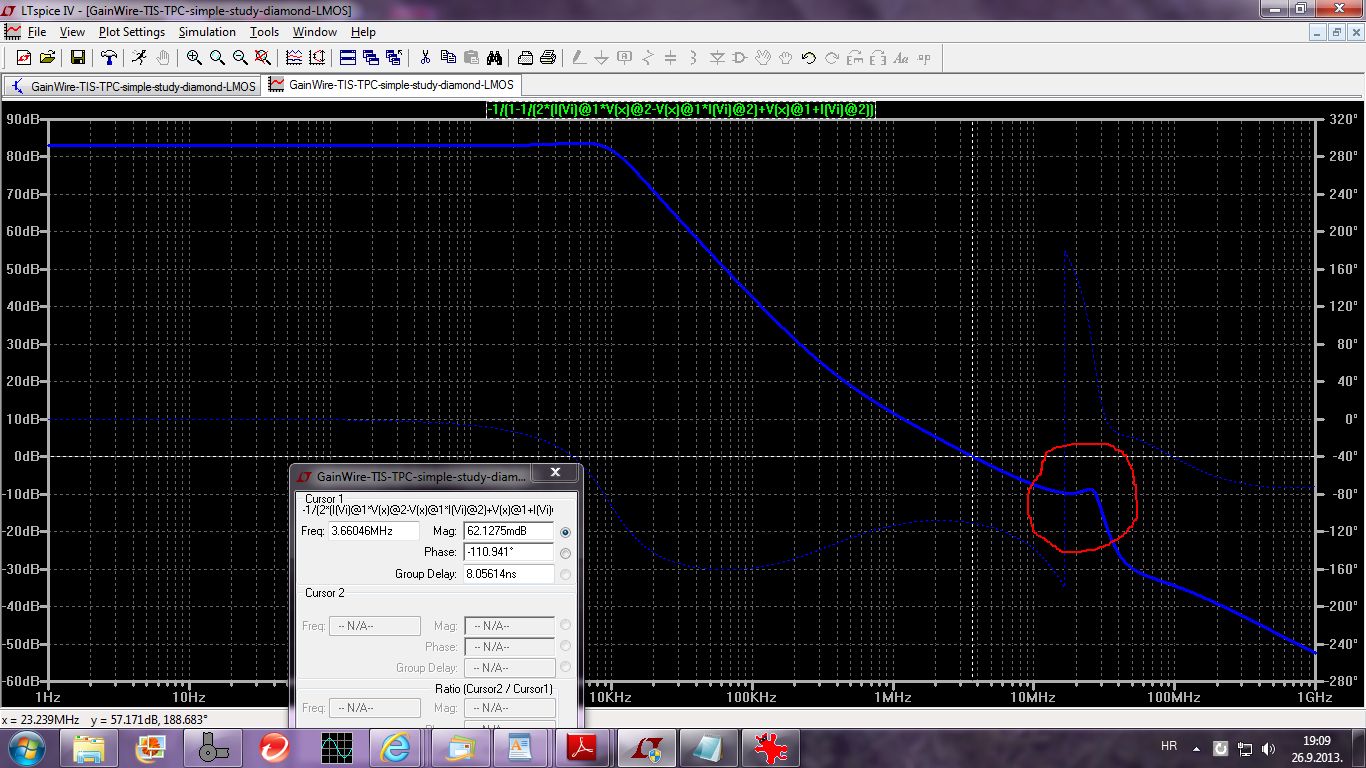Image resolution: width=1366 pixels, height=768 pixels.
Task: Select the Phase radio button in Cursor 1
Action: coord(566,553)
